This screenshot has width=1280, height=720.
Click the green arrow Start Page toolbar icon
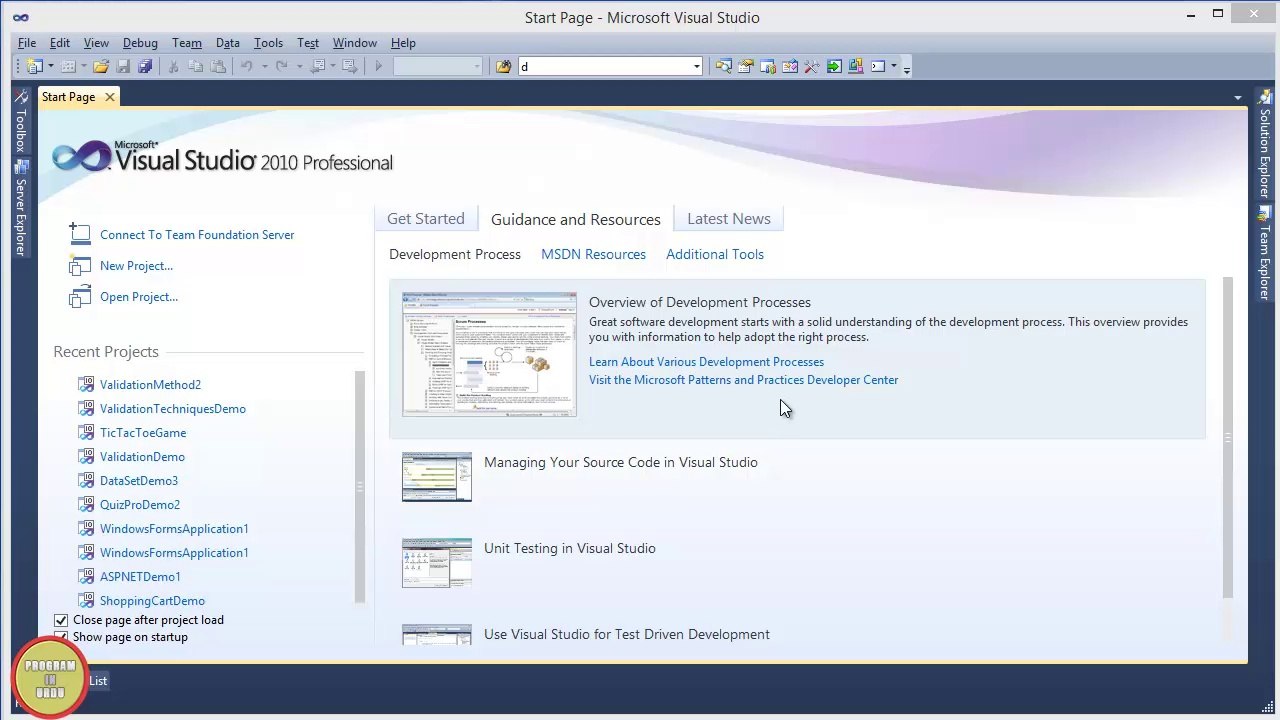coord(834,67)
